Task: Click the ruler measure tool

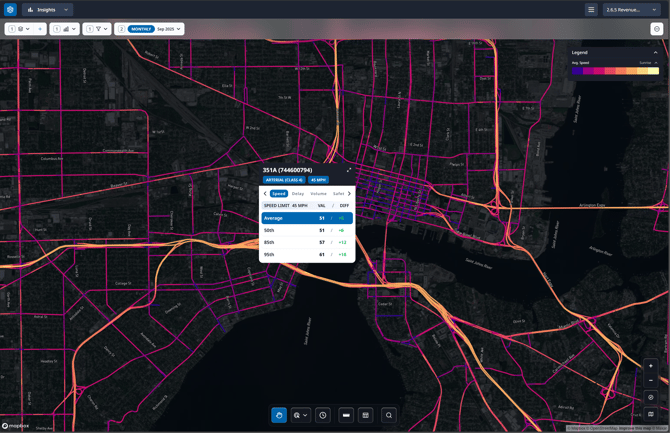Action: pyautogui.click(x=346, y=415)
